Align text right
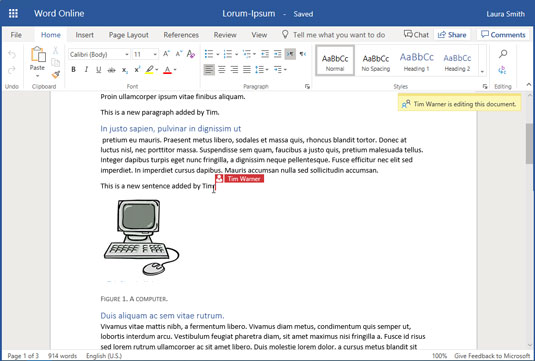The width and height of the screenshot is (535, 361). [x=234, y=70]
